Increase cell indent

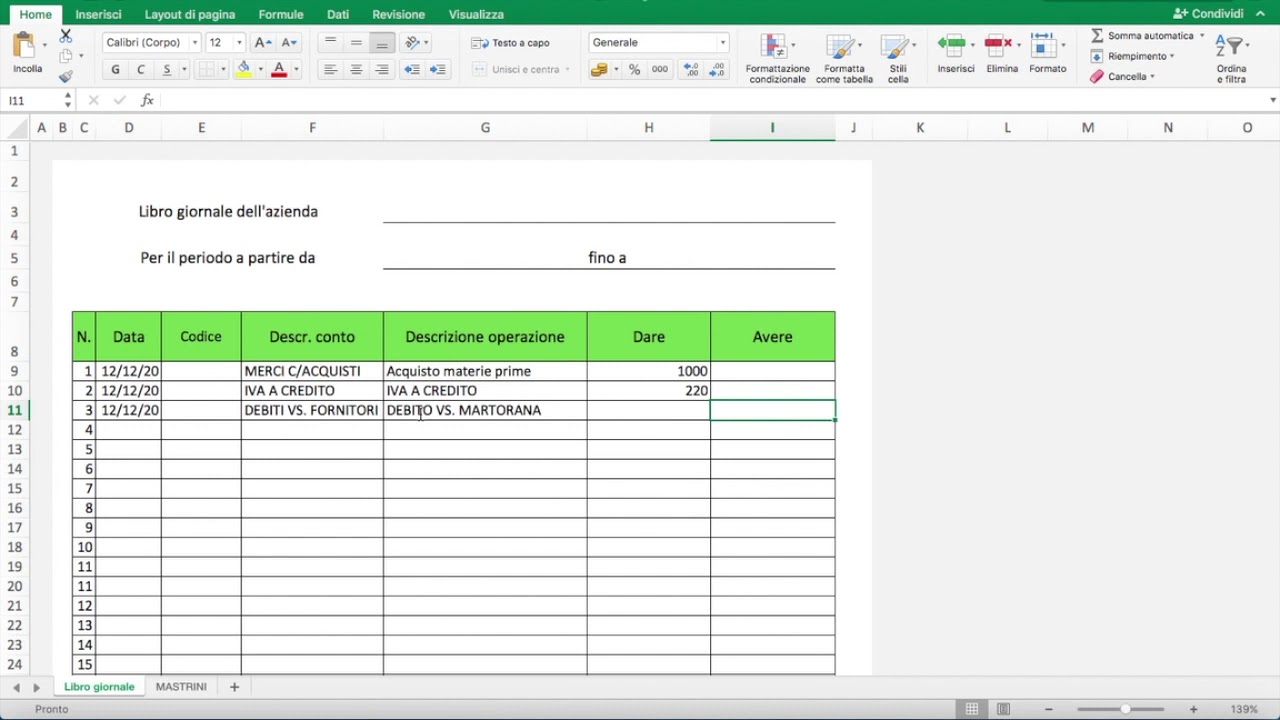437,70
